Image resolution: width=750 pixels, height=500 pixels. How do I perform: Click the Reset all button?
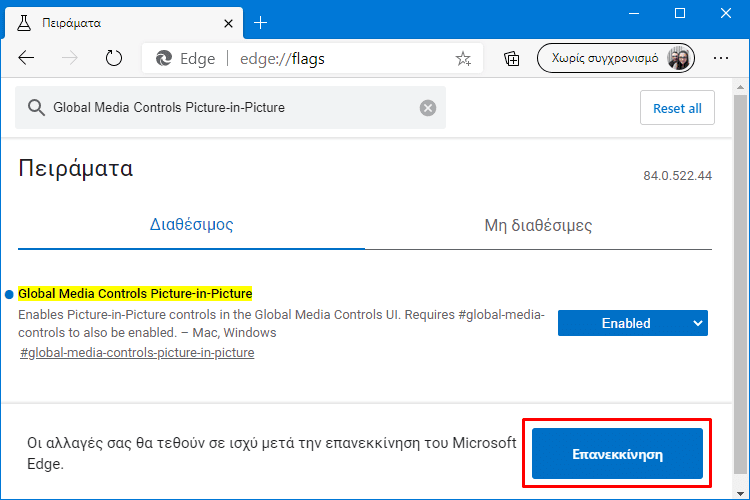[x=677, y=108]
